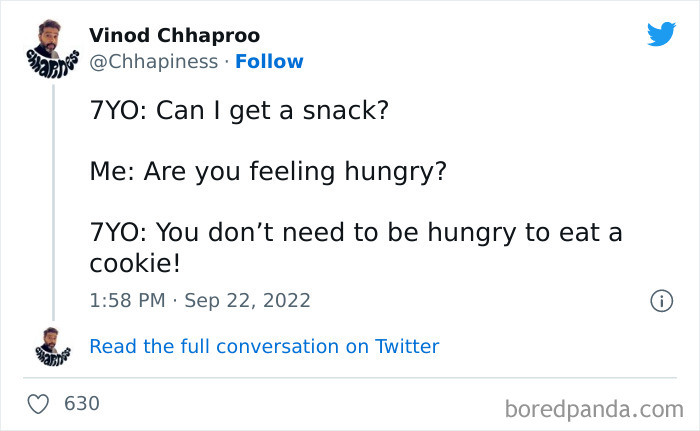
Task: Like the tweet with the heart icon
Action: coord(39,404)
